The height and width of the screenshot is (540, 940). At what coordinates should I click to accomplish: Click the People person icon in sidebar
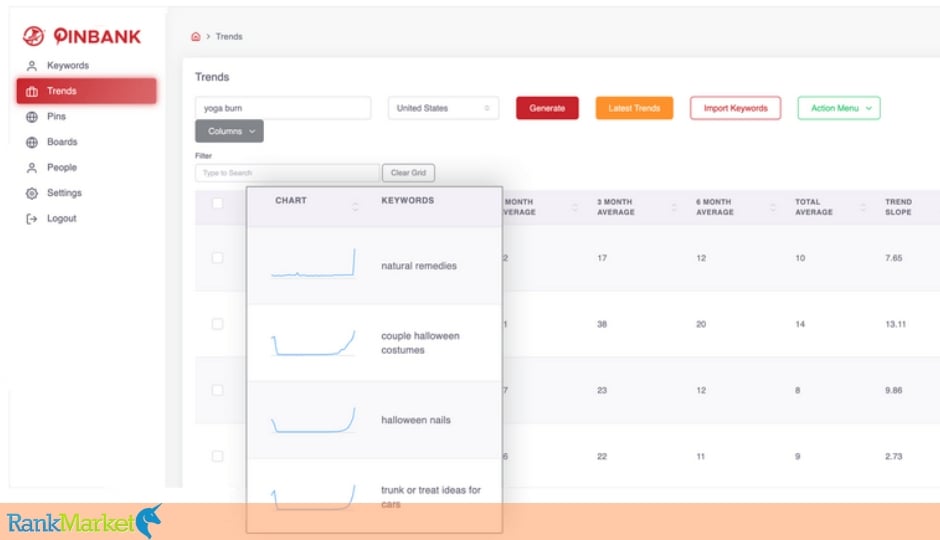click(32, 168)
